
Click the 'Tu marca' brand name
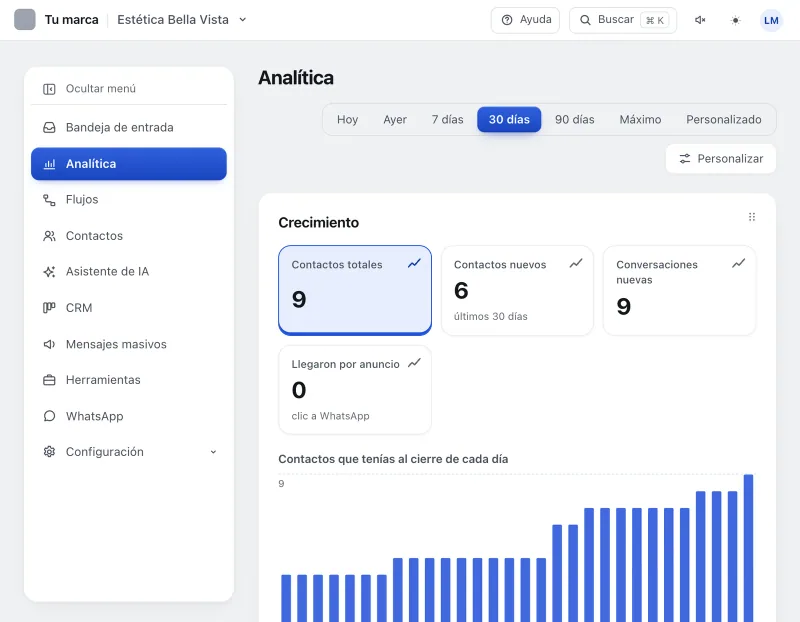(71, 20)
